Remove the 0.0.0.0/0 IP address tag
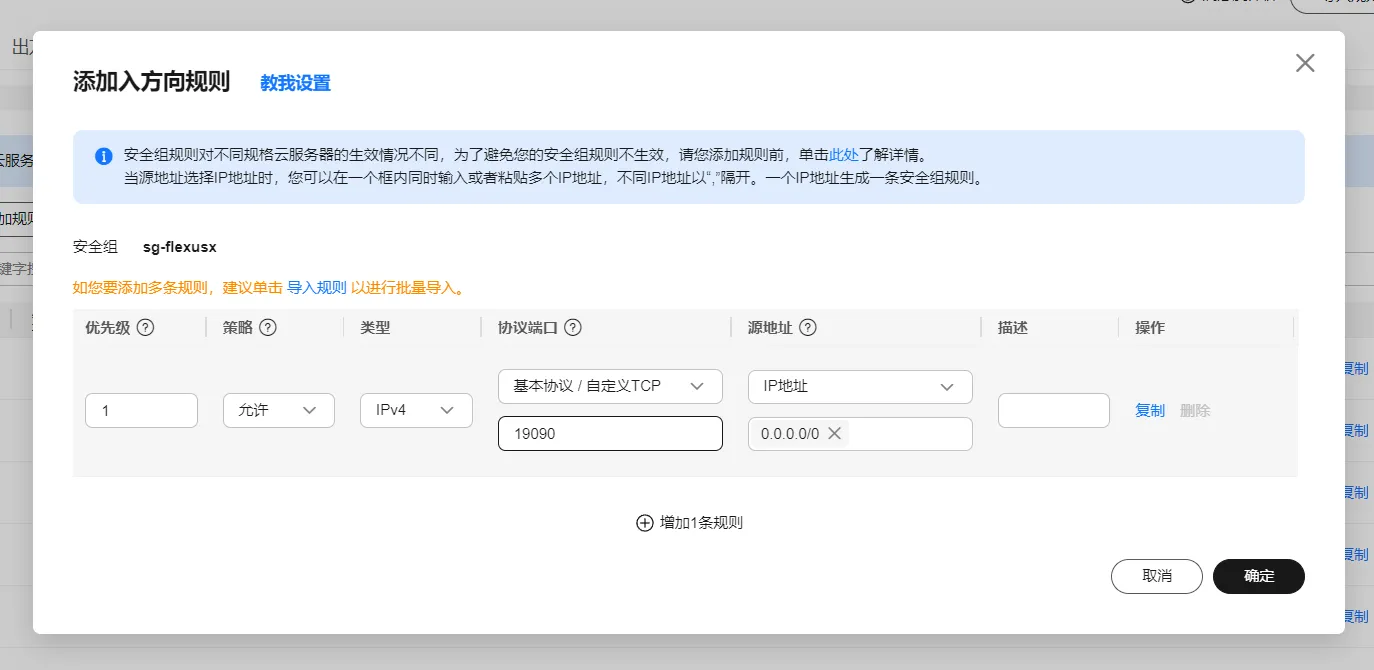 [835, 433]
